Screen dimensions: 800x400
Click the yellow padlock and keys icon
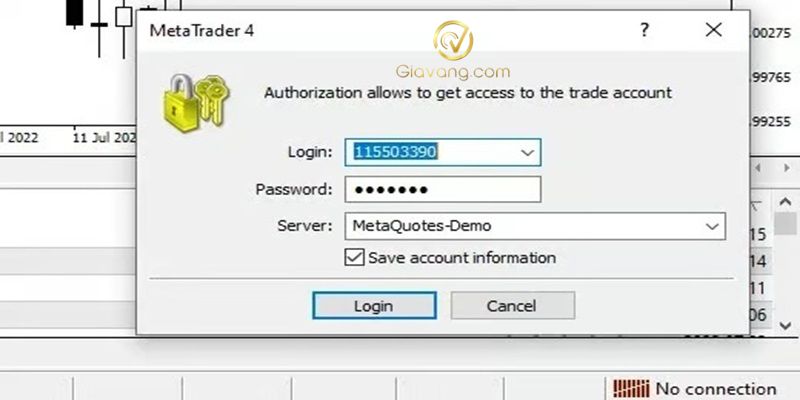(196, 103)
